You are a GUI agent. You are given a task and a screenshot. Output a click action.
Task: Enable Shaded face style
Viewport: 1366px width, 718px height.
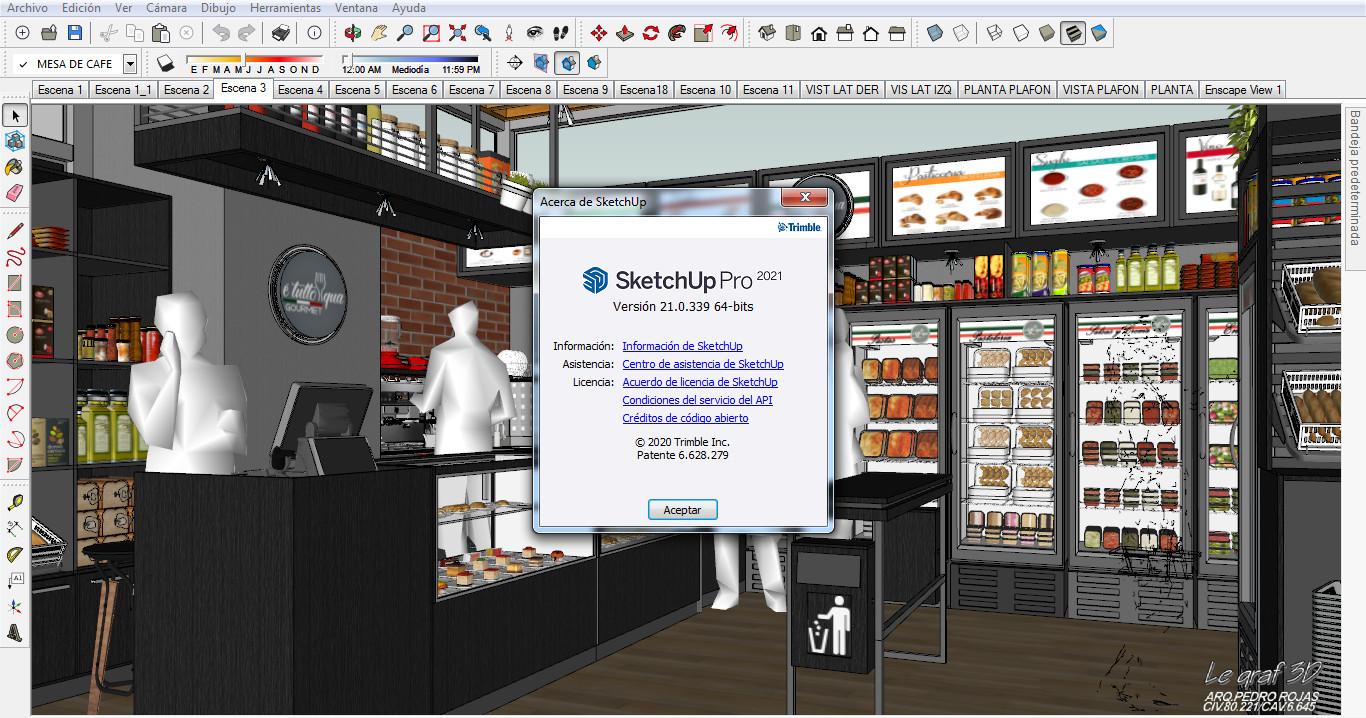pyautogui.click(x=1047, y=33)
